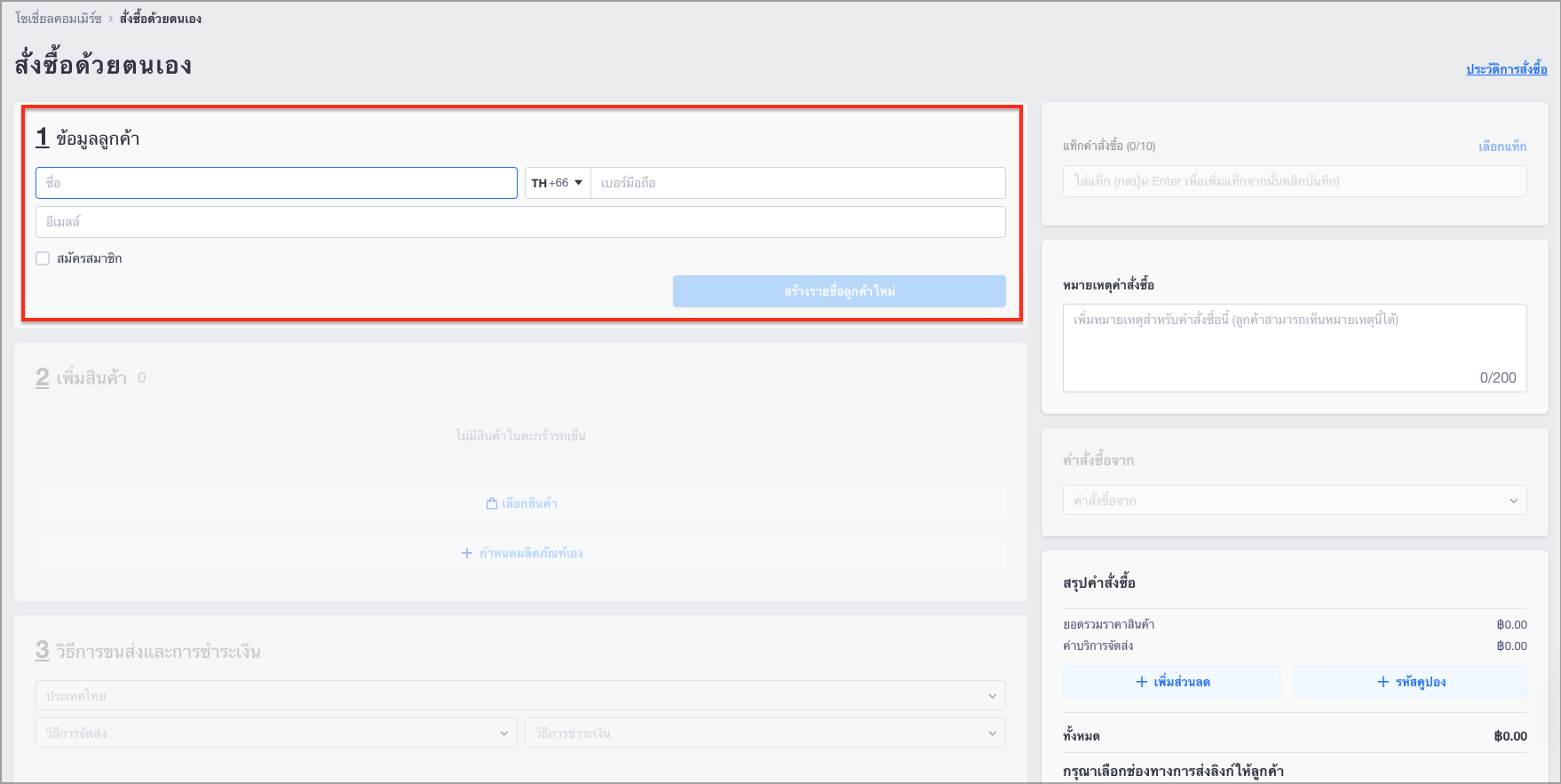Select the สั่งซื้อด้วยตนเอง breadcrumb item

pos(161,18)
